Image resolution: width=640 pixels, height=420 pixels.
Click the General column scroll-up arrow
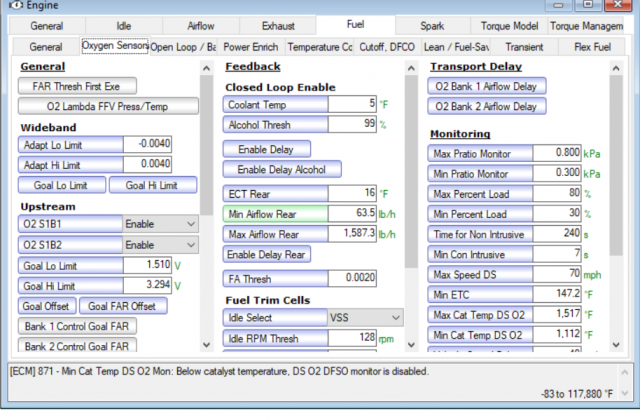coord(207,68)
